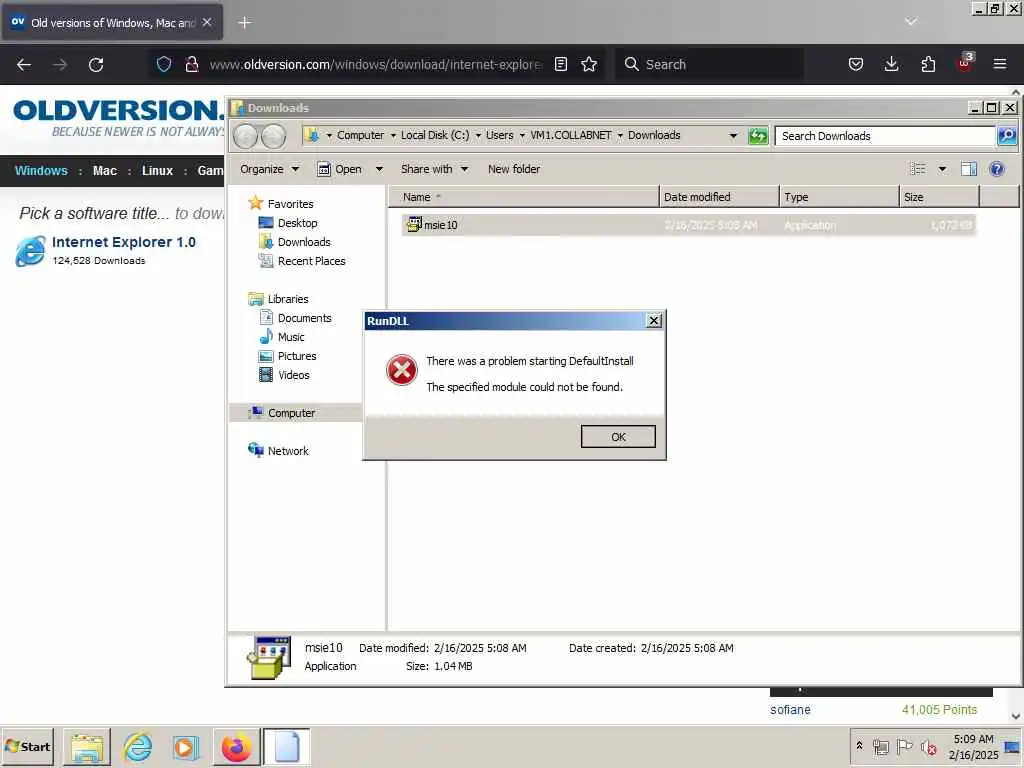Click the green refresh button in Explorer
Image resolution: width=1024 pixels, height=768 pixels.
pyautogui.click(x=758, y=136)
